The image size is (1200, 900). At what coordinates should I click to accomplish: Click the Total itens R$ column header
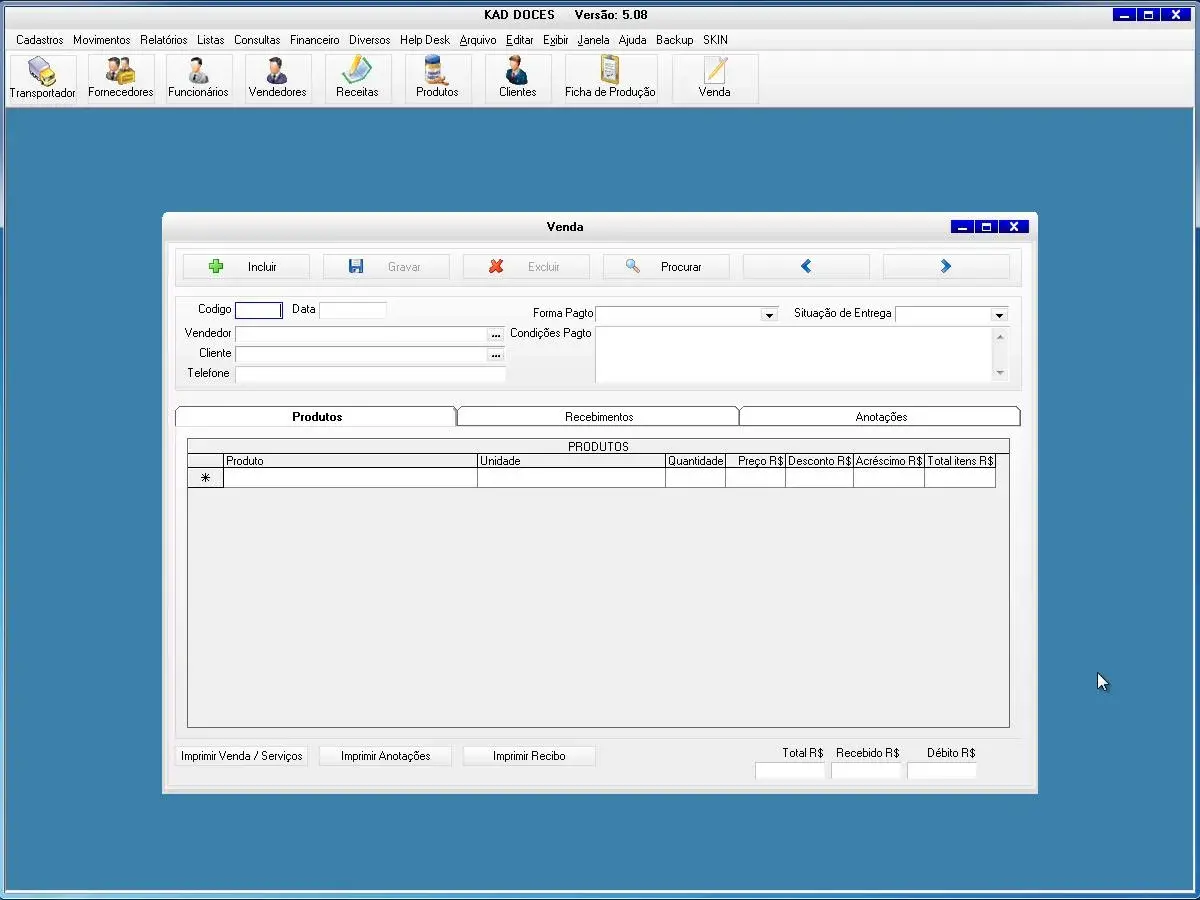pyautogui.click(x=960, y=461)
